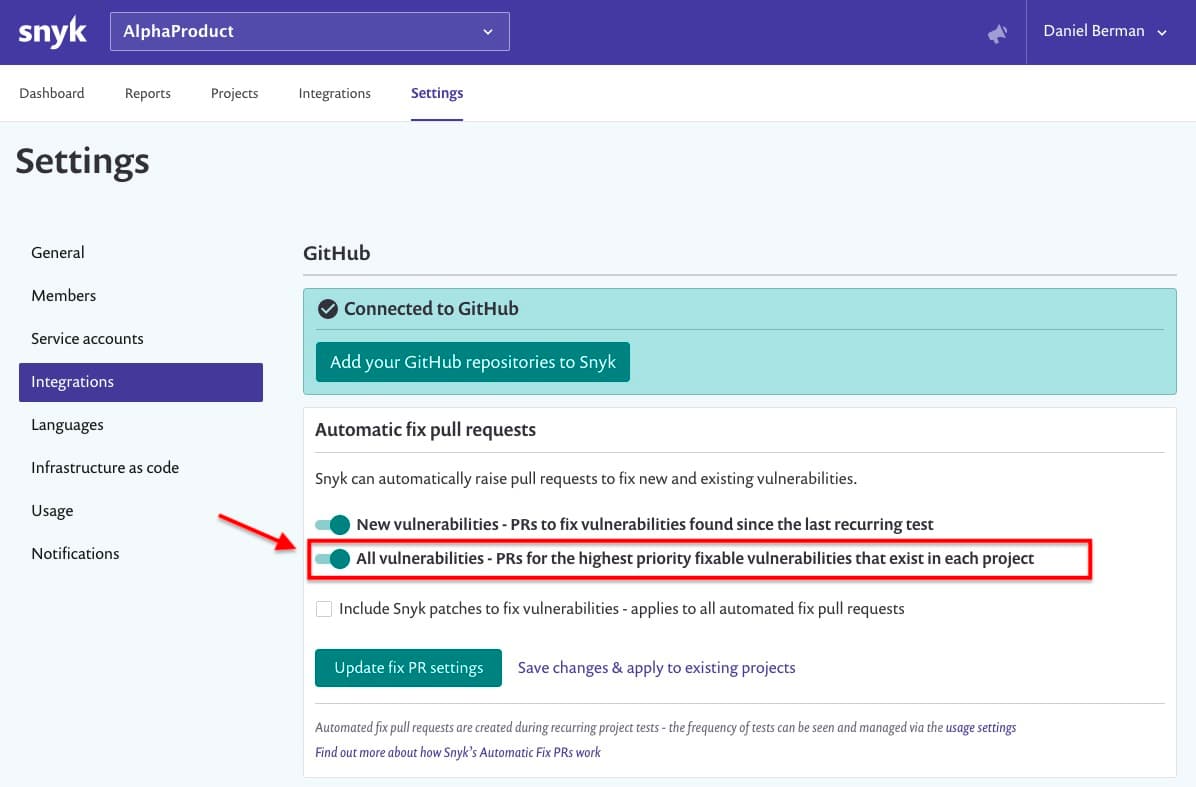This screenshot has height=787, width=1196.
Task: Expand the Daniel Berman user menu
Action: tap(1104, 31)
